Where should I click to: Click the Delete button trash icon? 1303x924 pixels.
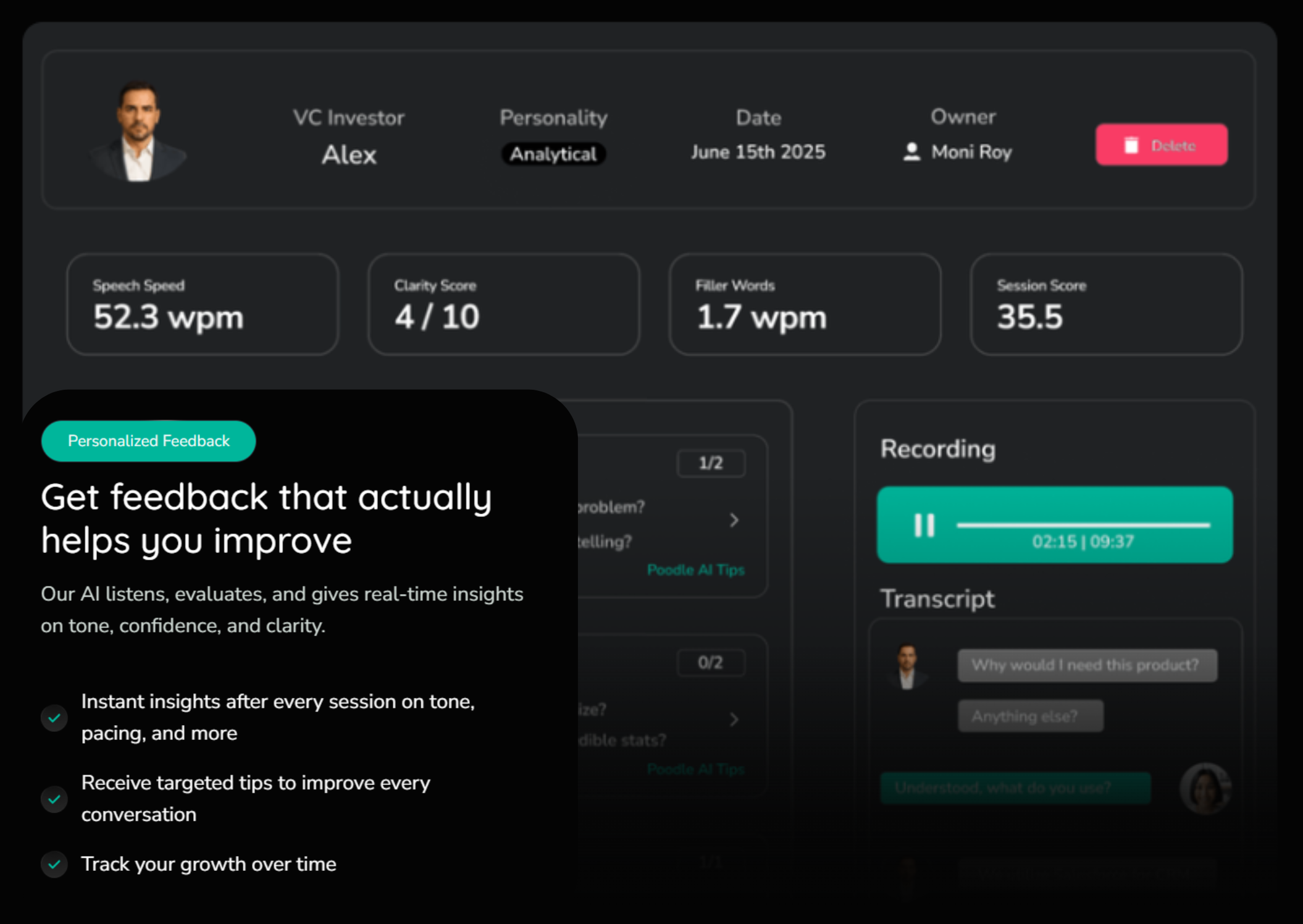1131,145
